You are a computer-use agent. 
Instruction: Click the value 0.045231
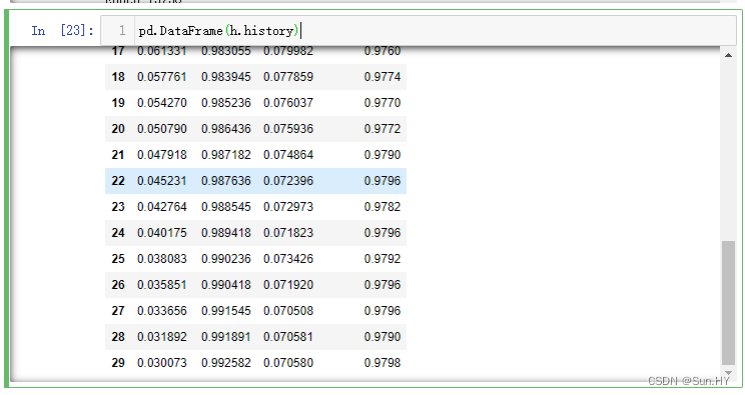pyautogui.click(x=162, y=181)
